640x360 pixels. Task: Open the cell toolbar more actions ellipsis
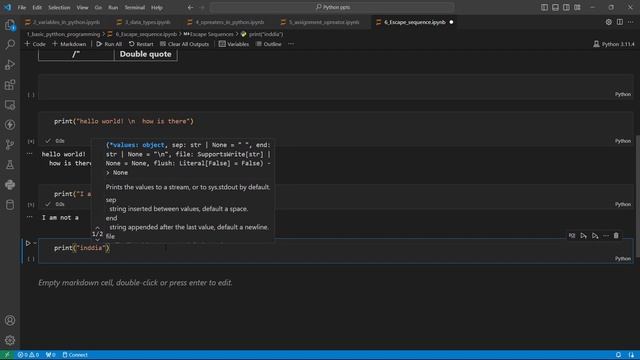click(x=606, y=236)
